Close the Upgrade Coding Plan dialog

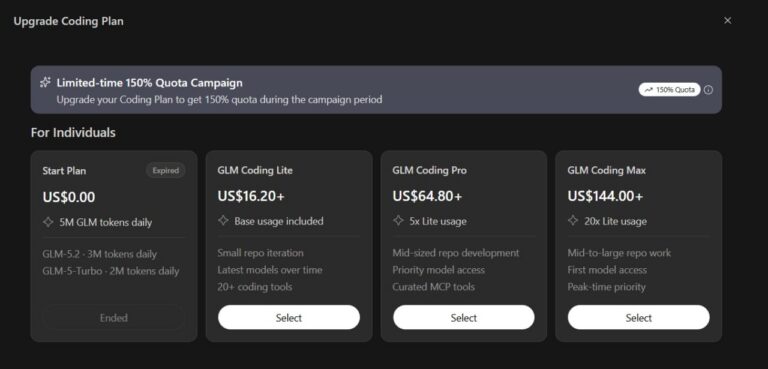(x=727, y=21)
